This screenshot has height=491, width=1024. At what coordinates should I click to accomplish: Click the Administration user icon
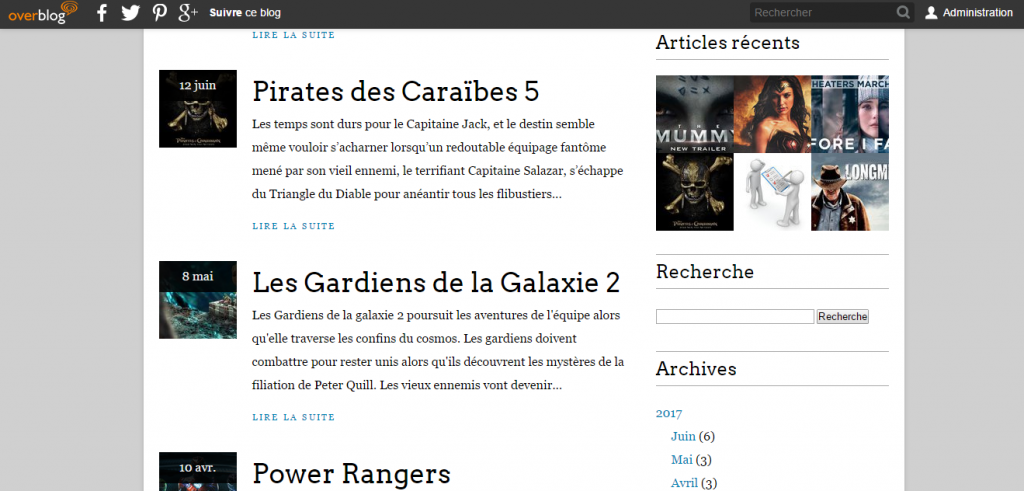931,13
